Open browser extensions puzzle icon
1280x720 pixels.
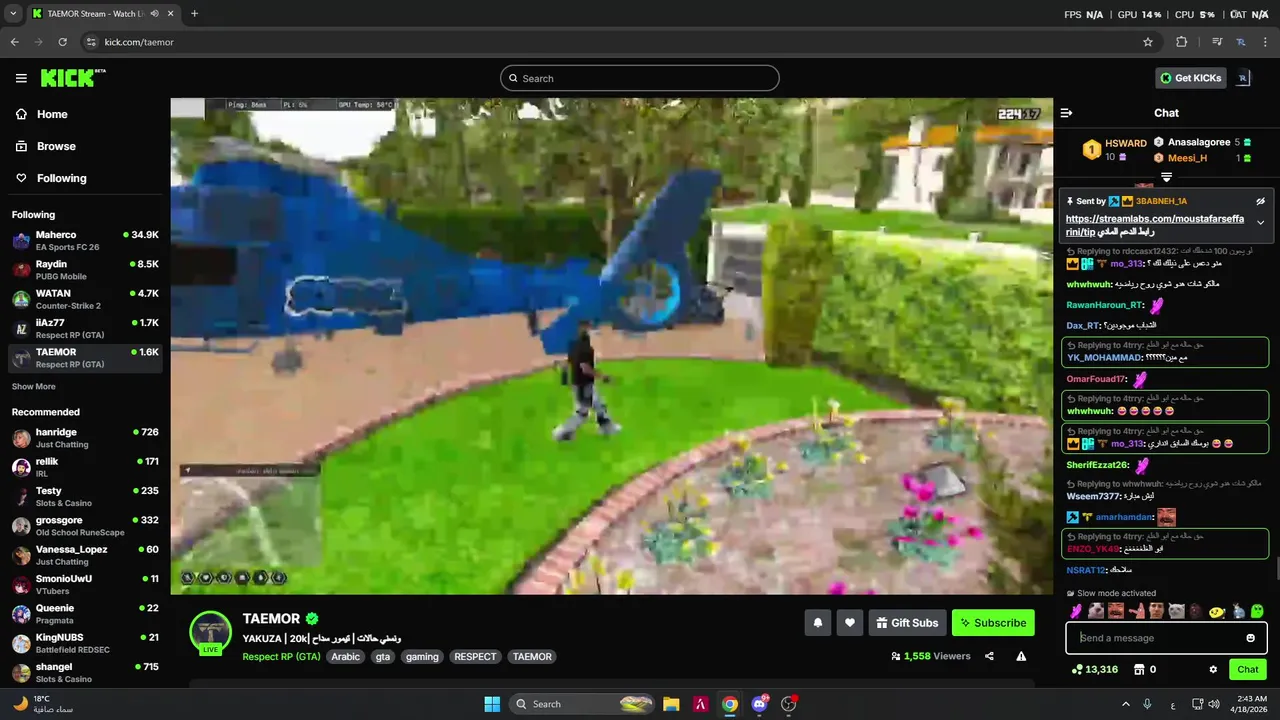[x=1182, y=42]
